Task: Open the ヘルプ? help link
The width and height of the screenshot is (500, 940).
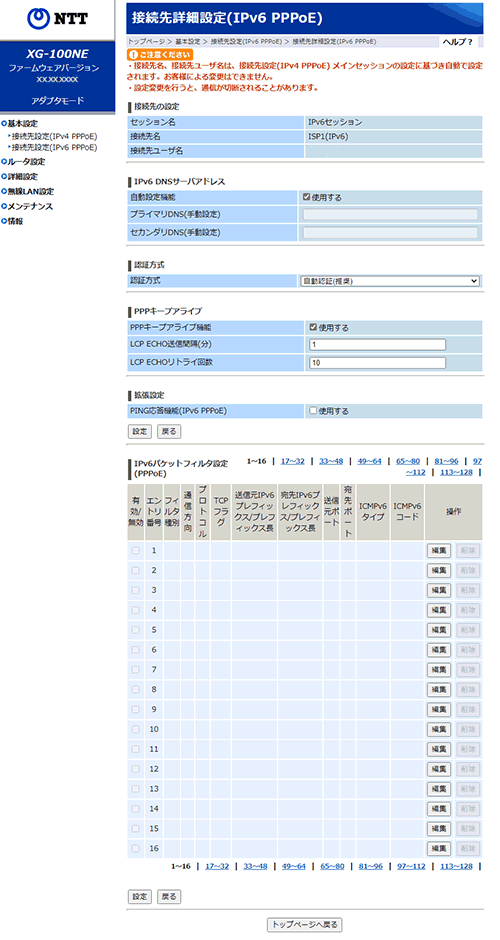Action: 458,41
